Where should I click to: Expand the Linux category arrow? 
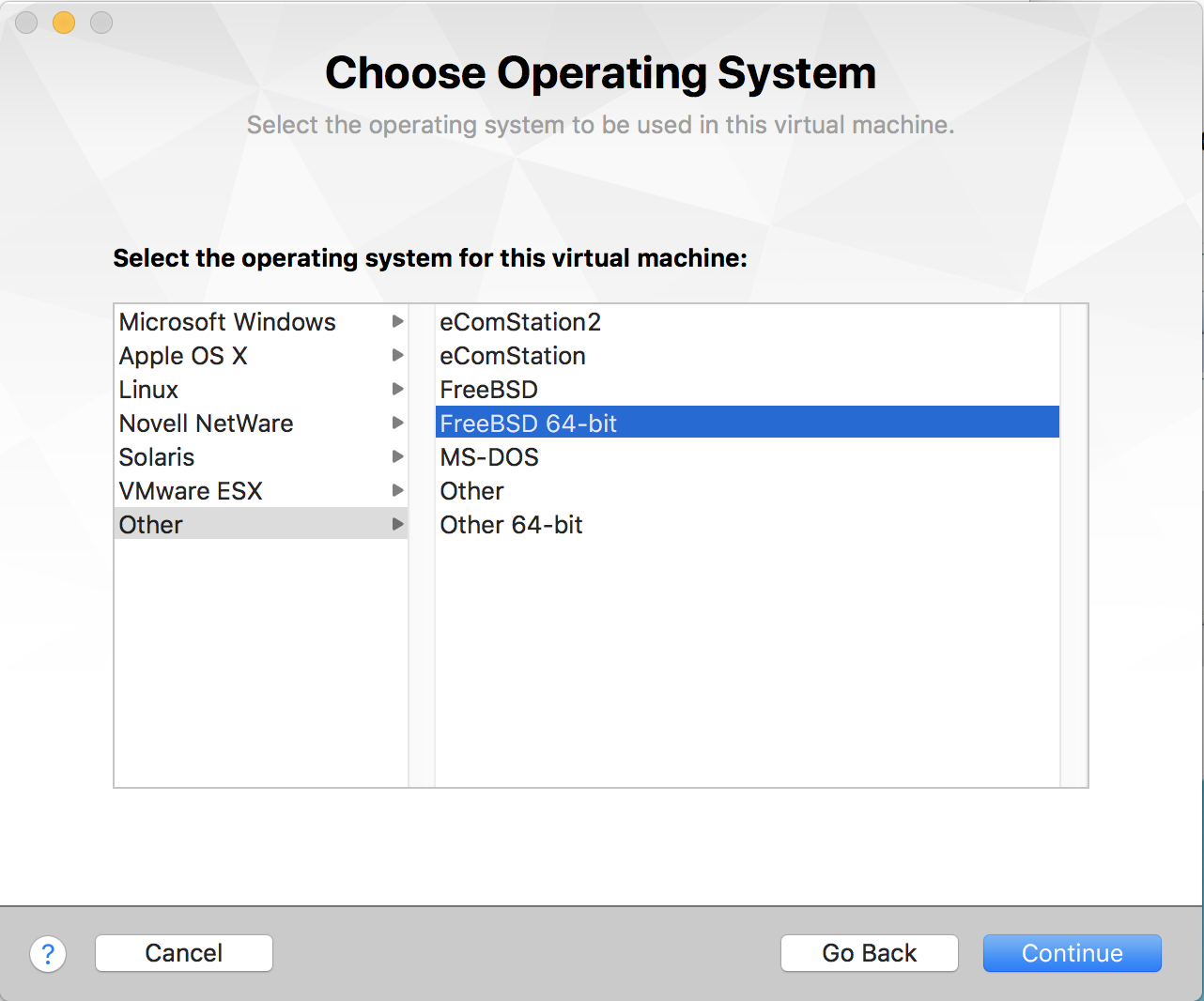397,390
